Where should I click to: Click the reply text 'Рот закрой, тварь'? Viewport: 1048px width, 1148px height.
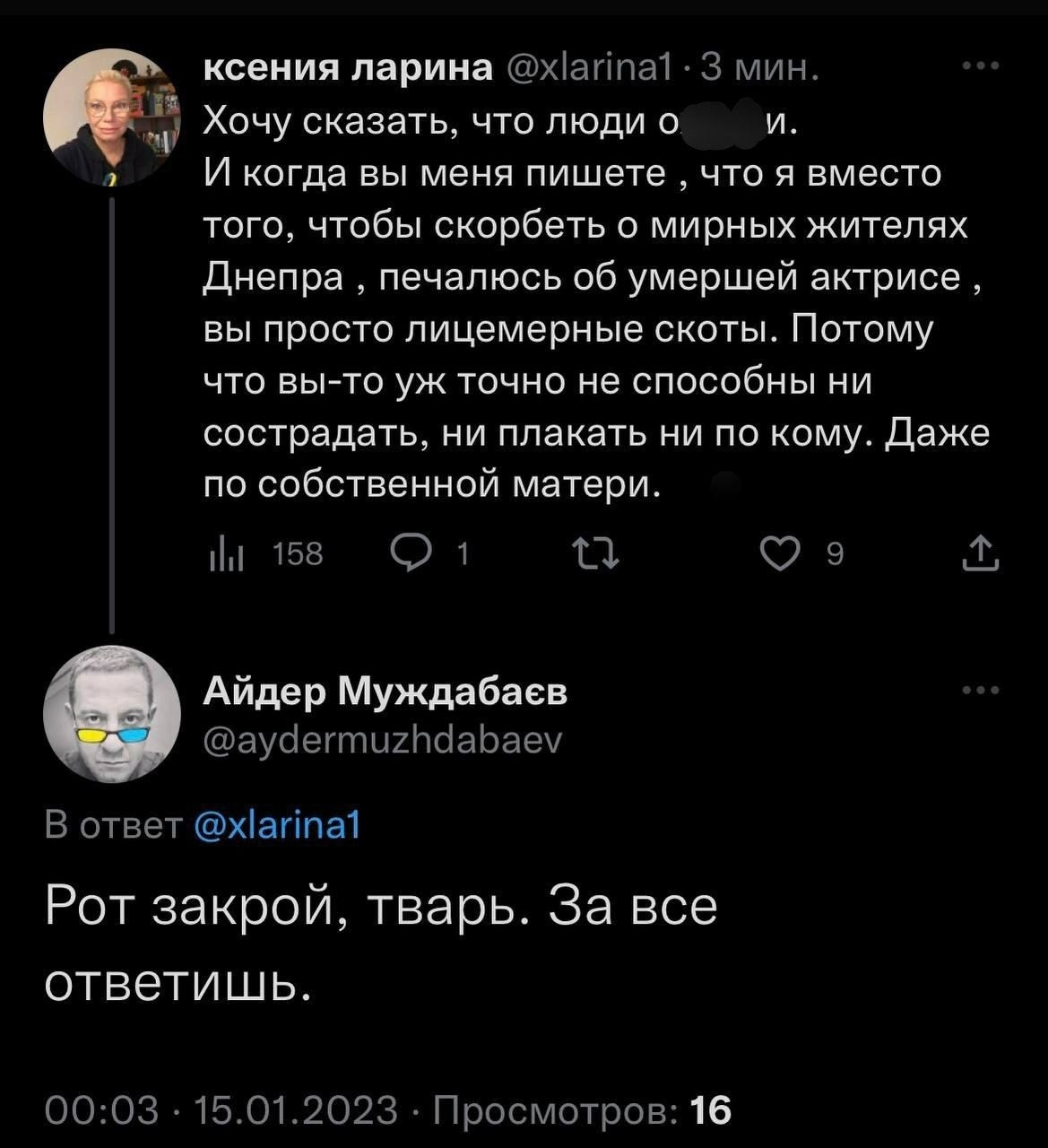point(280,908)
